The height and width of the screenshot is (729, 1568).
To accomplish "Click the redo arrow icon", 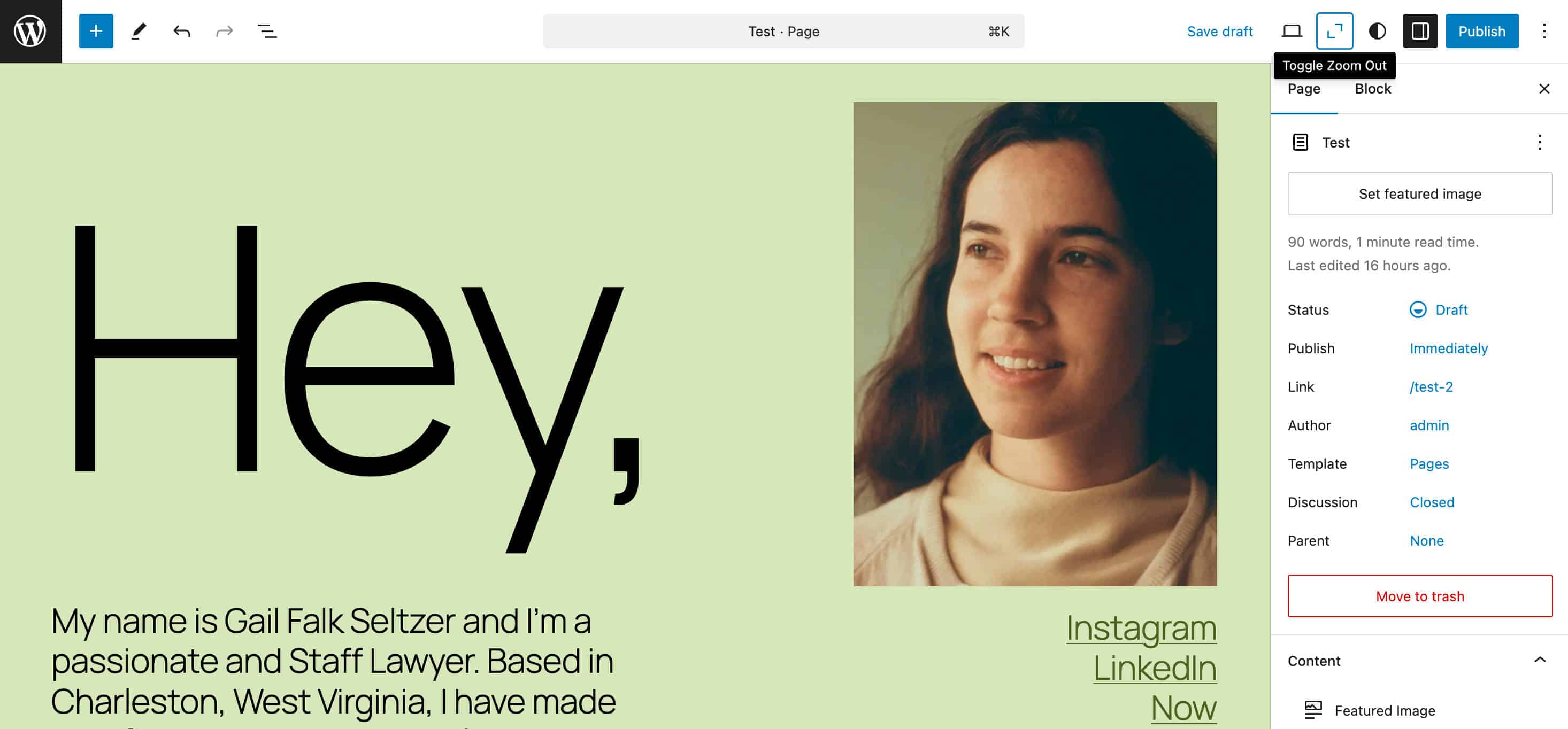I will pos(223,30).
